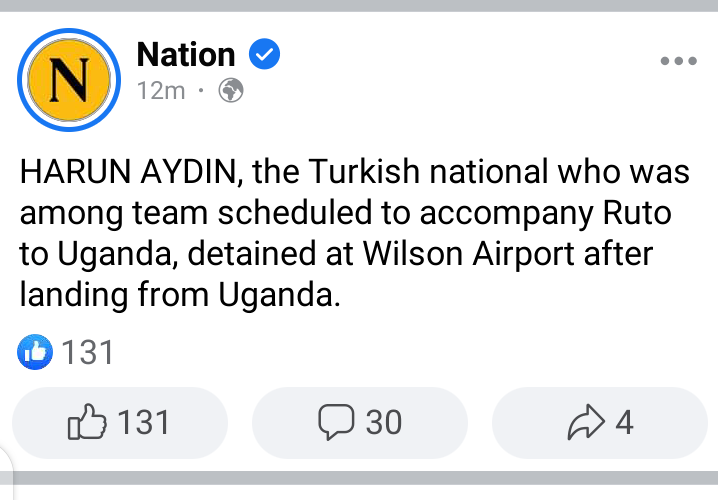Click the share count 4

[x=624, y=423]
